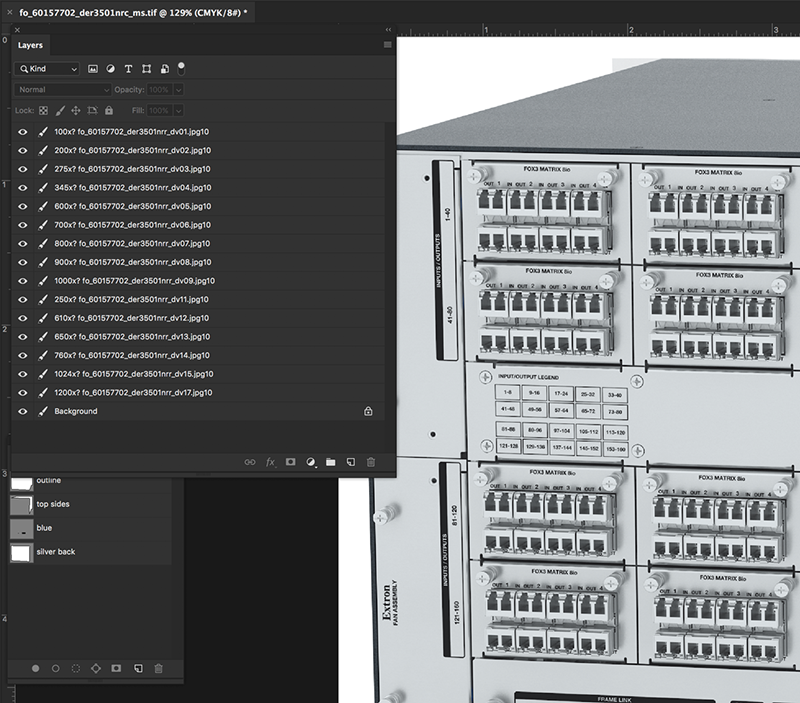Hide the 100x? fo_60157702_der3501nrr_dv01.jpg10 layer
The image size is (800, 703).
click(x=22, y=131)
